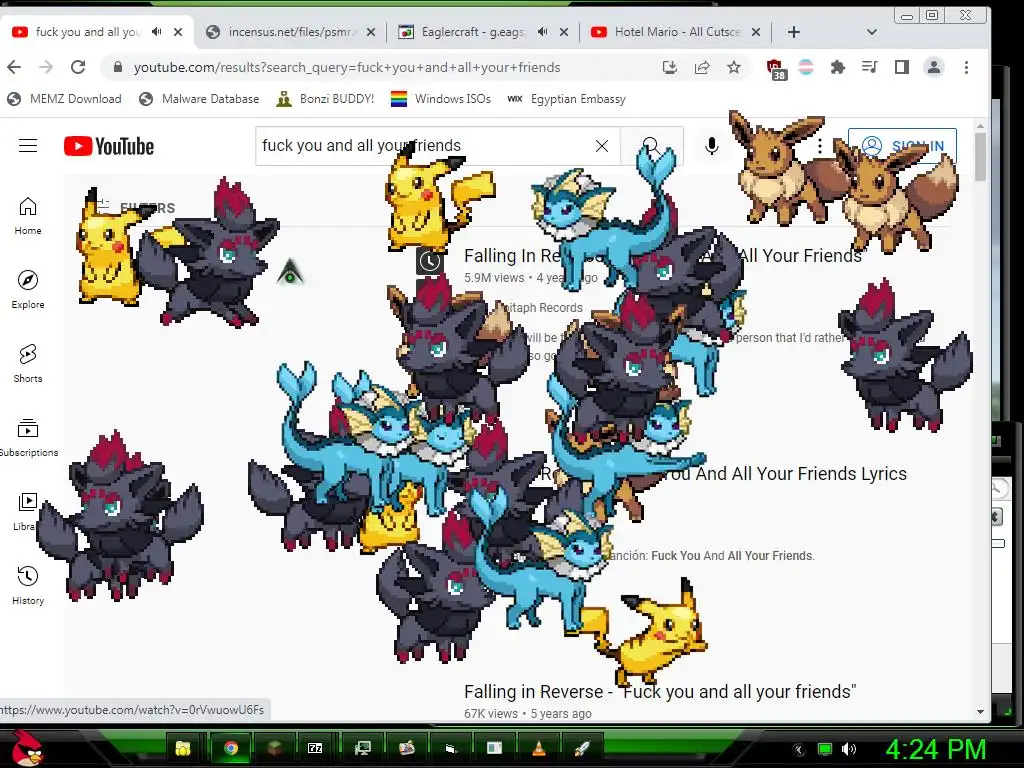1024x768 pixels.
Task: Click the YouTube logo
Action: (x=109, y=146)
